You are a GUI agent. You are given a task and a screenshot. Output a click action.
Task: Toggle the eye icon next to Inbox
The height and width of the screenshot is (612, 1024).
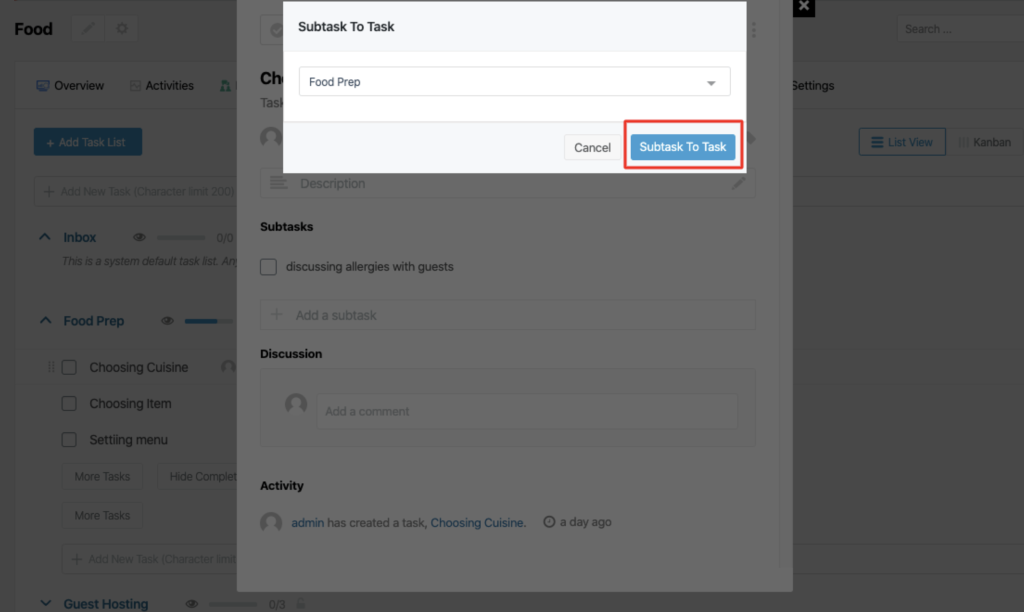tap(139, 237)
